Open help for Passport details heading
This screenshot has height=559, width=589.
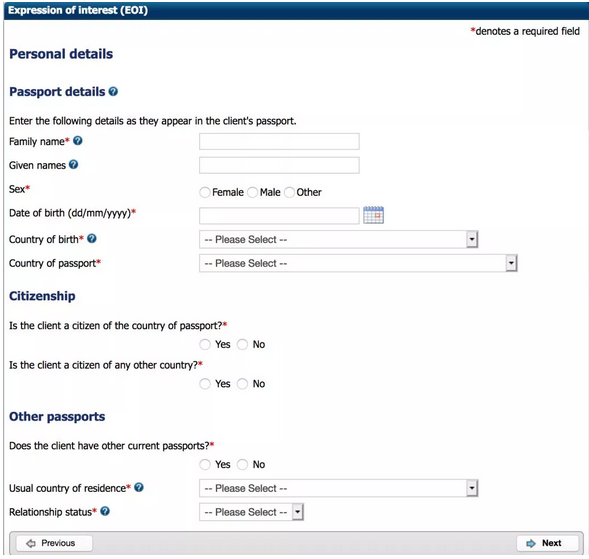[x=113, y=92]
